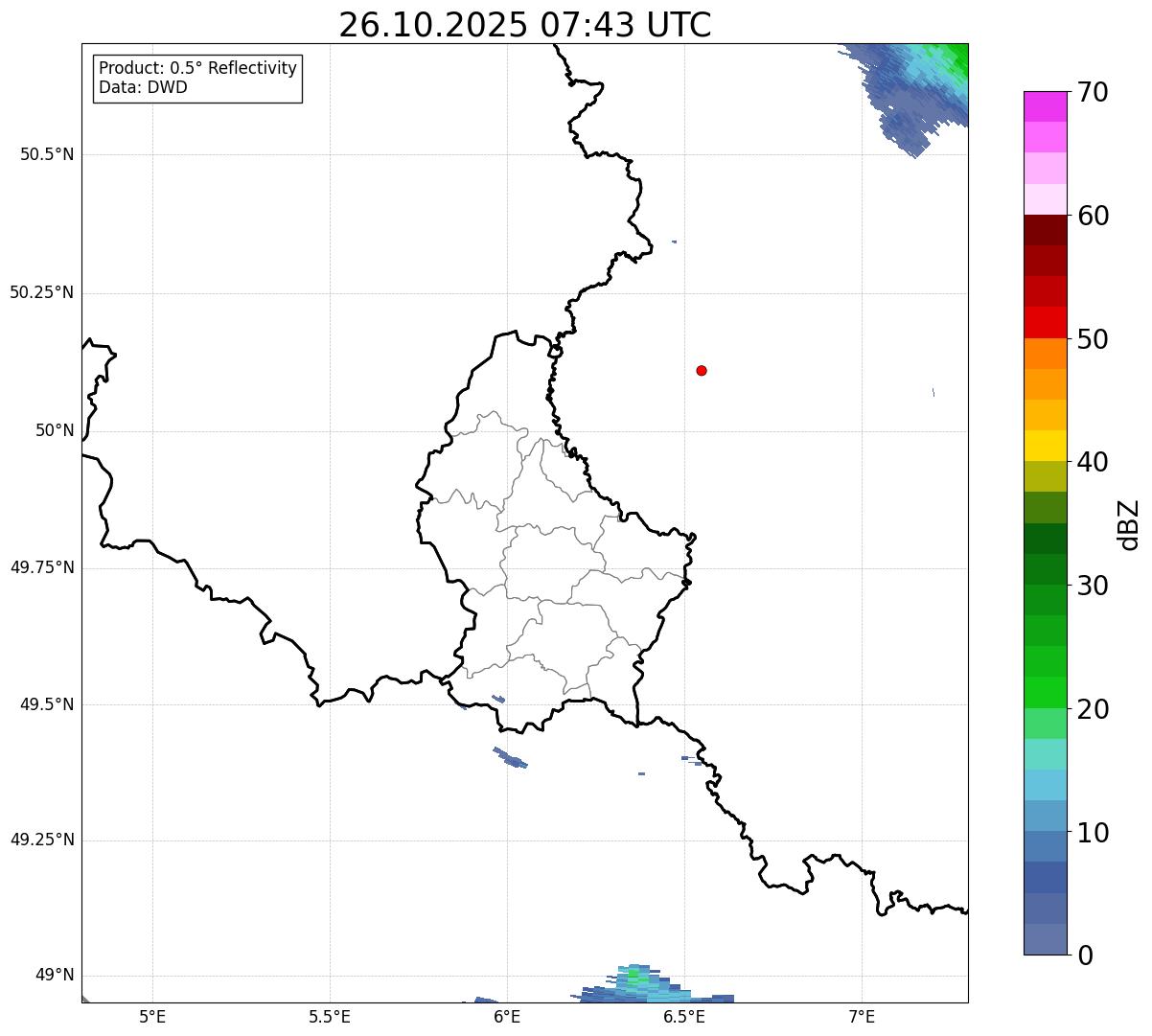This screenshot has height=1036, width=1152.
Task: Click the longitude label 7°E
Action: coord(862,1017)
